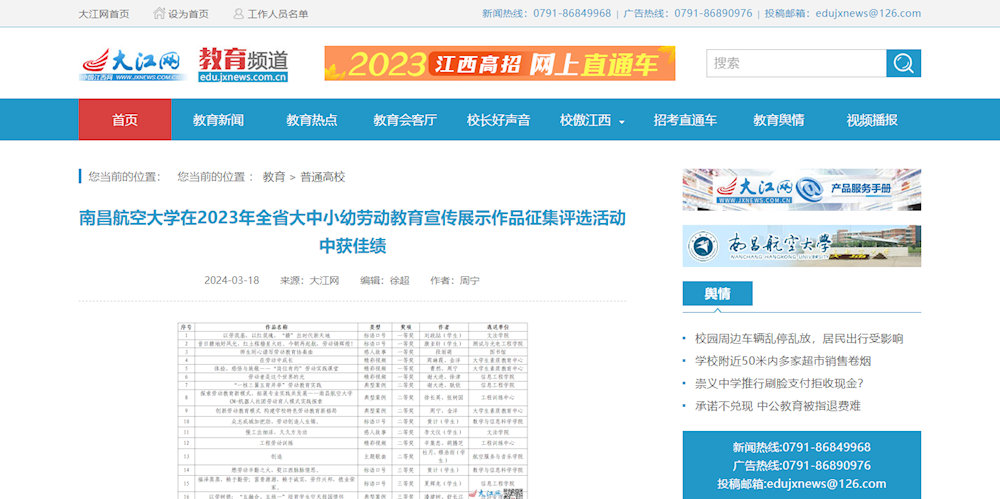Image resolution: width=1000 pixels, height=499 pixels.
Task: Click top bar 新闻热线 phone number
Action: tap(571, 13)
